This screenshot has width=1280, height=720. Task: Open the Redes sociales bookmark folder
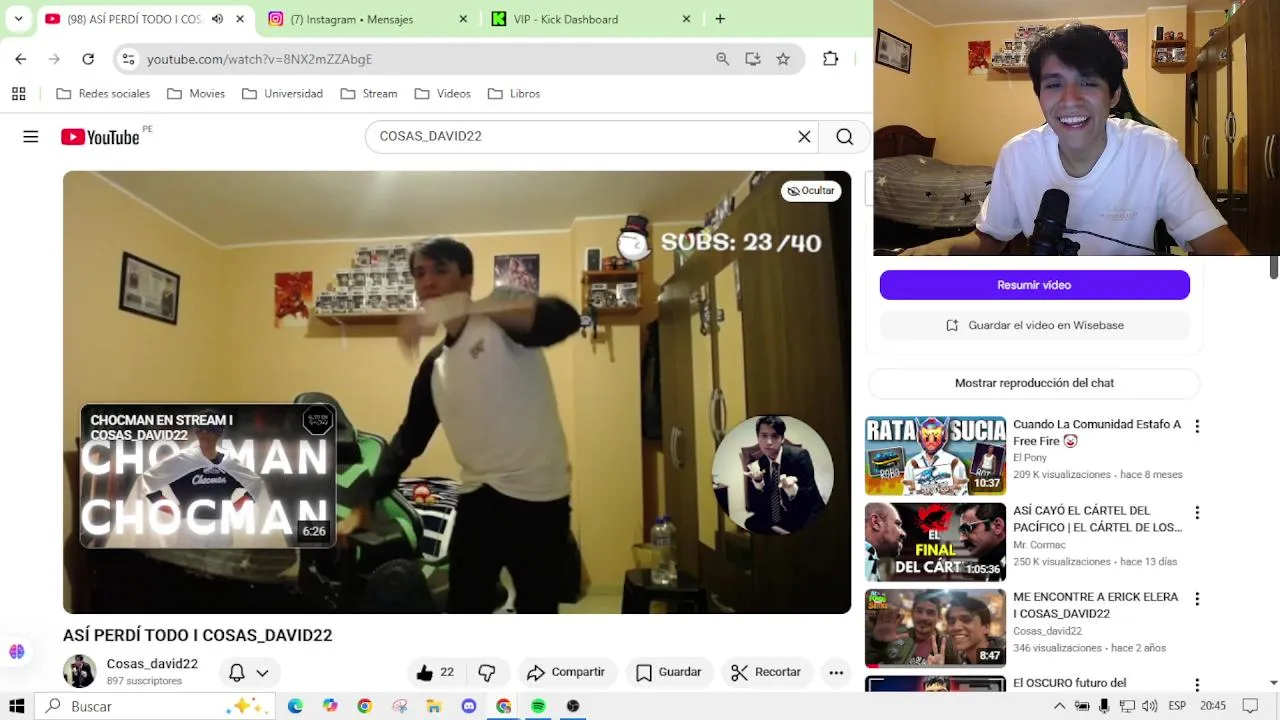point(103,94)
